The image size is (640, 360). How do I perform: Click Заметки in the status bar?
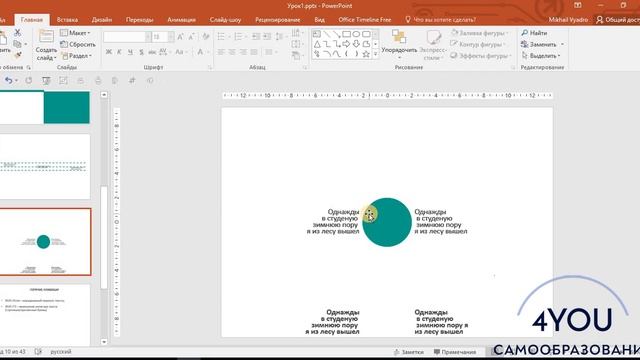pyautogui.click(x=409, y=352)
